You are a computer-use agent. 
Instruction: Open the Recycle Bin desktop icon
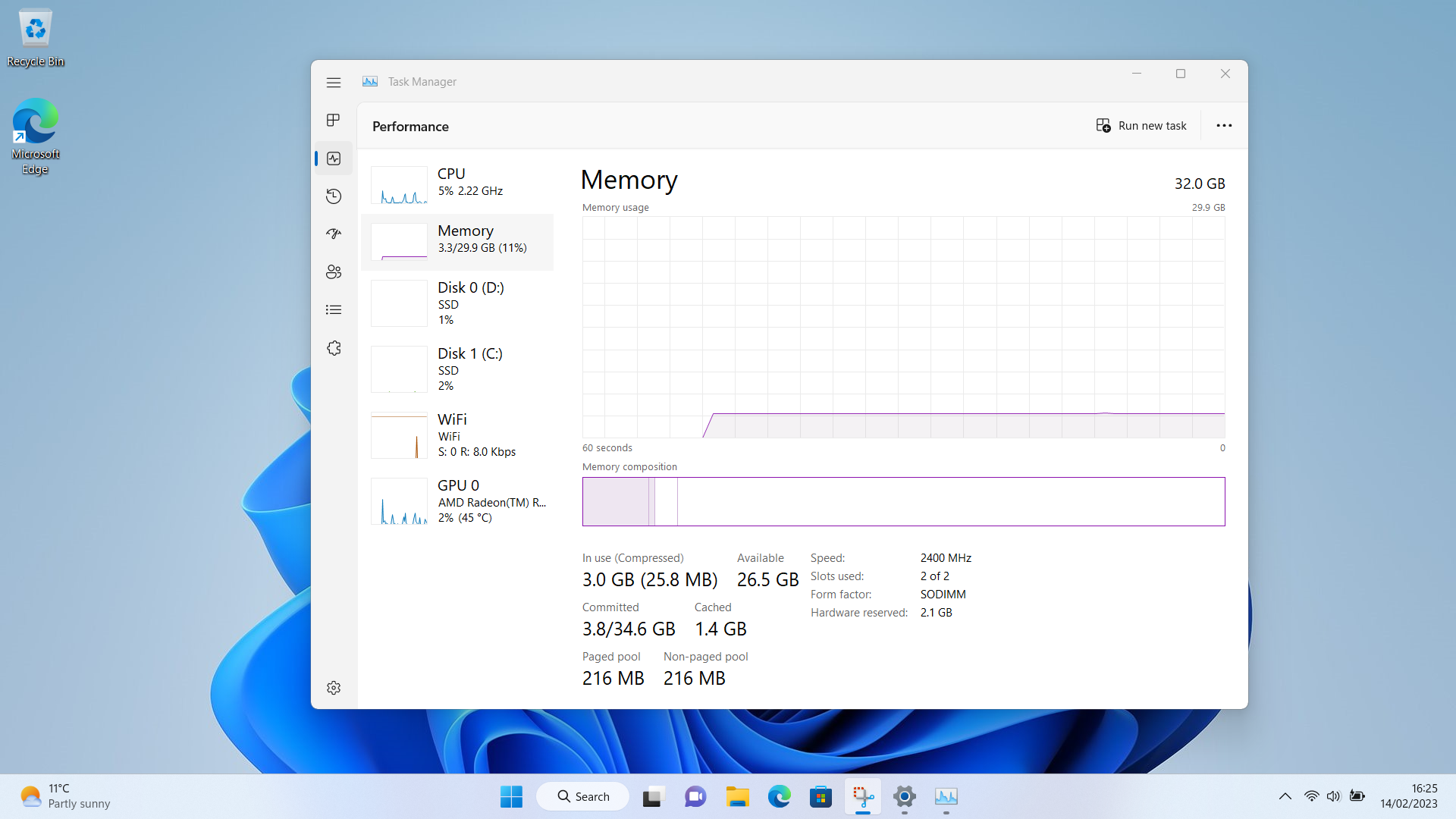35,38
